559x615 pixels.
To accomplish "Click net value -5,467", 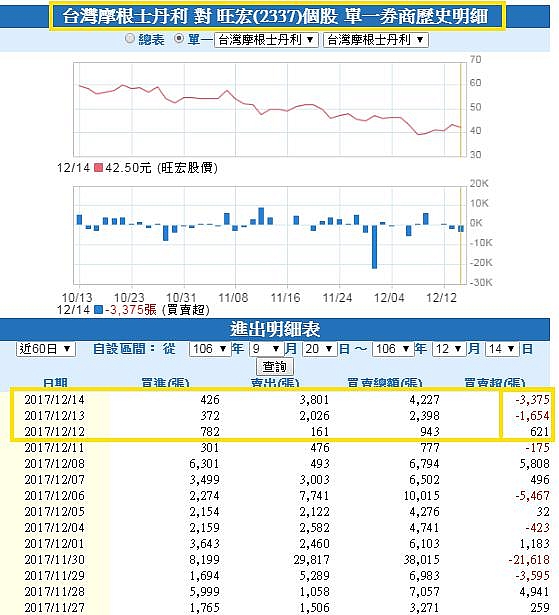I will [532, 496].
